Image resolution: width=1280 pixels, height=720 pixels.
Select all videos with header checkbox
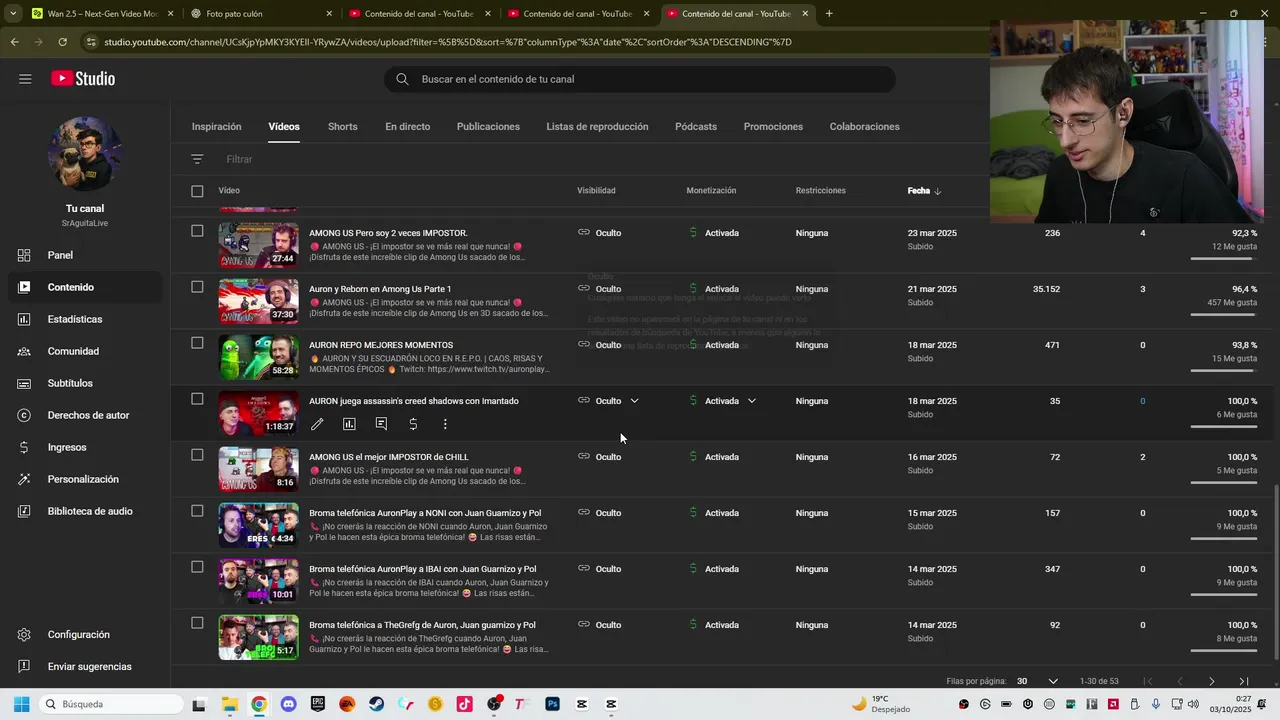tap(197, 191)
